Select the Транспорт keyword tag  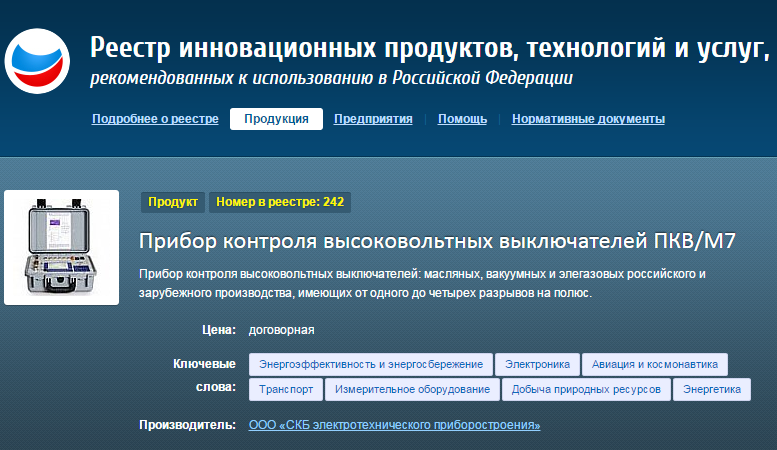[286, 390]
